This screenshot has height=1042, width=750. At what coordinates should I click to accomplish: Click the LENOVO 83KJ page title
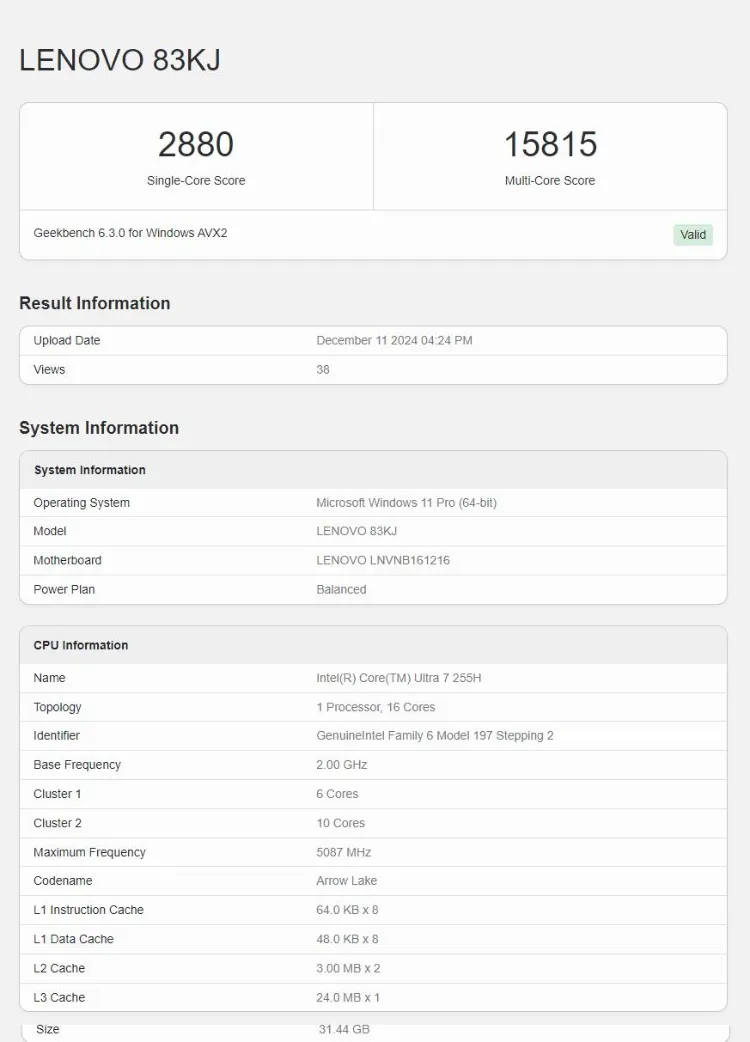pos(120,60)
